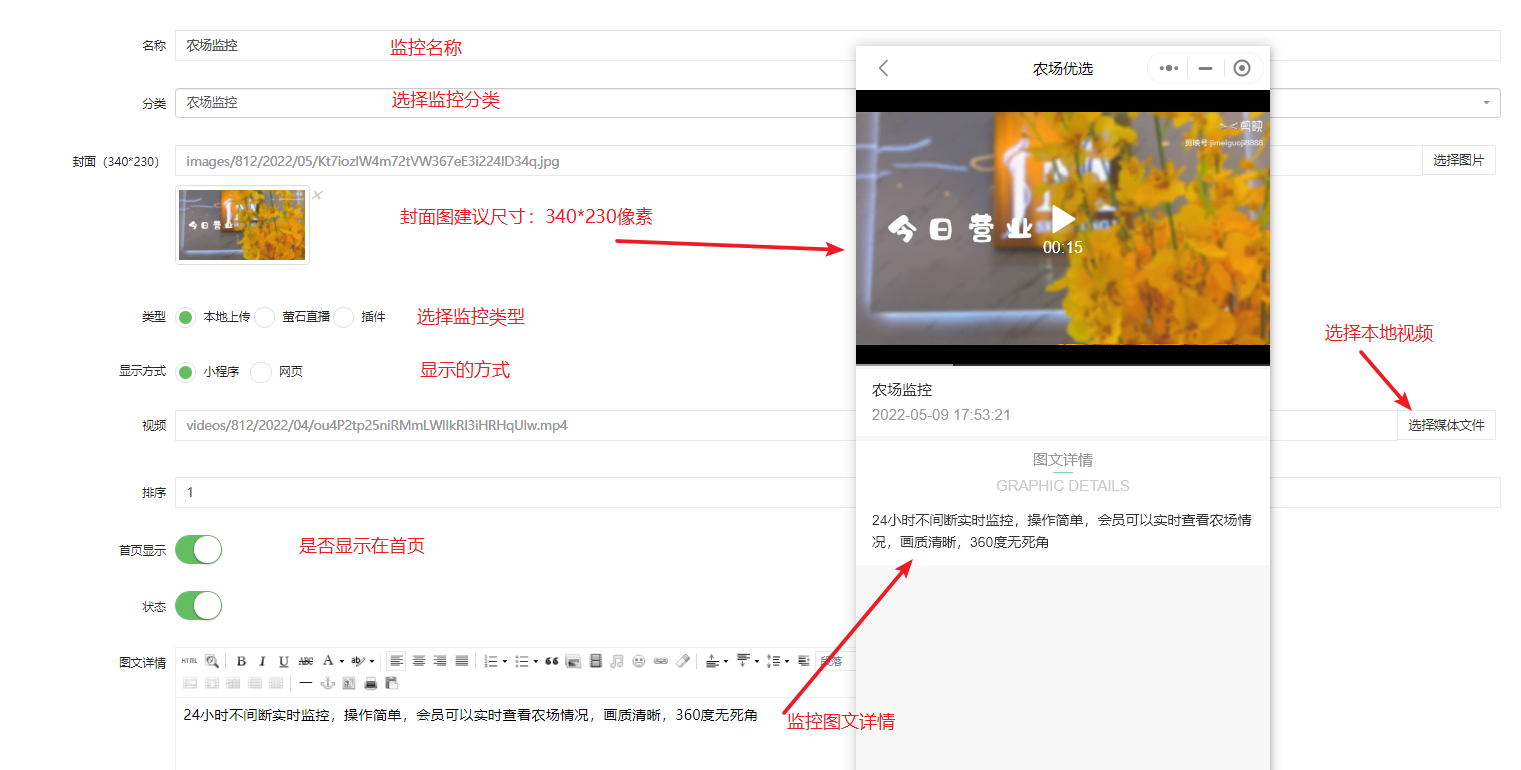1521x770 pixels.
Task: Insert a hyperlink via chain icon
Action: click(x=661, y=661)
